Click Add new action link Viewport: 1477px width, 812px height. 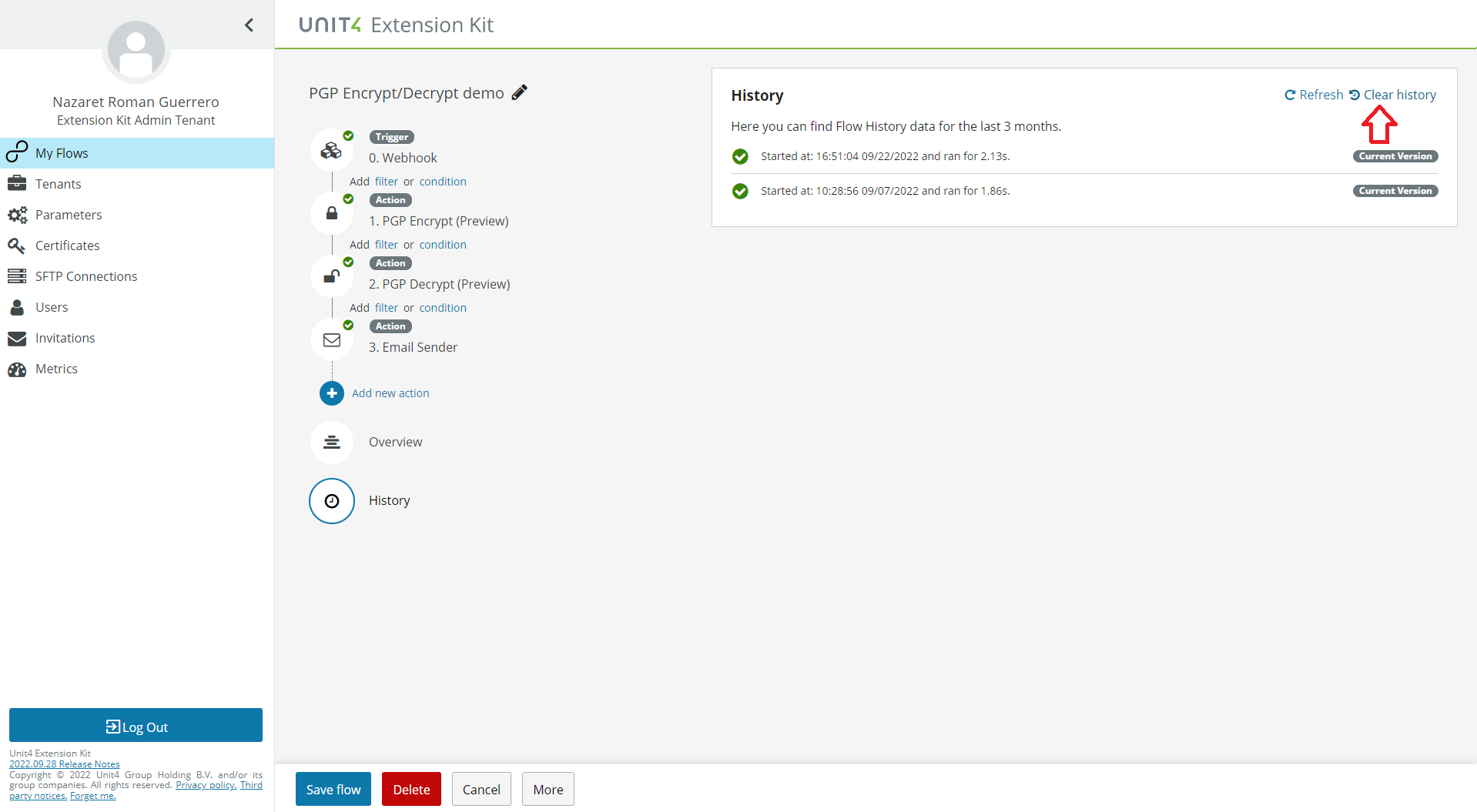point(390,393)
